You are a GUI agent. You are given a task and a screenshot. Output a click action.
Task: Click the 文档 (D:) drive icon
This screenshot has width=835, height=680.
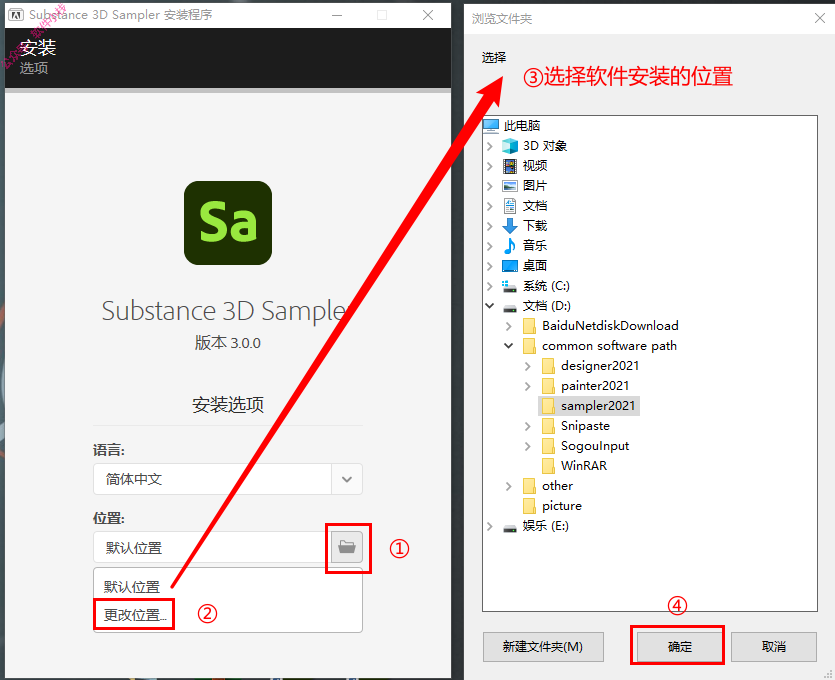point(510,307)
